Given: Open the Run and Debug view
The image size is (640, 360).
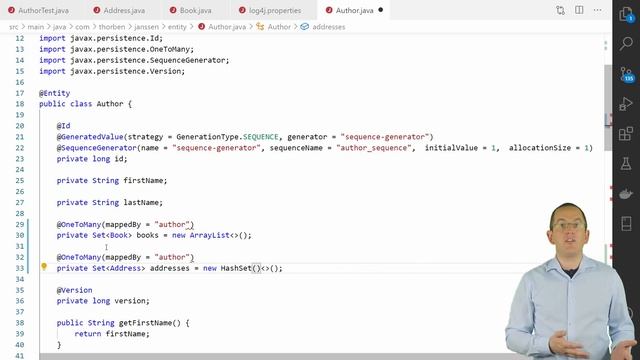Looking at the screenshot, I should coord(626,104).
